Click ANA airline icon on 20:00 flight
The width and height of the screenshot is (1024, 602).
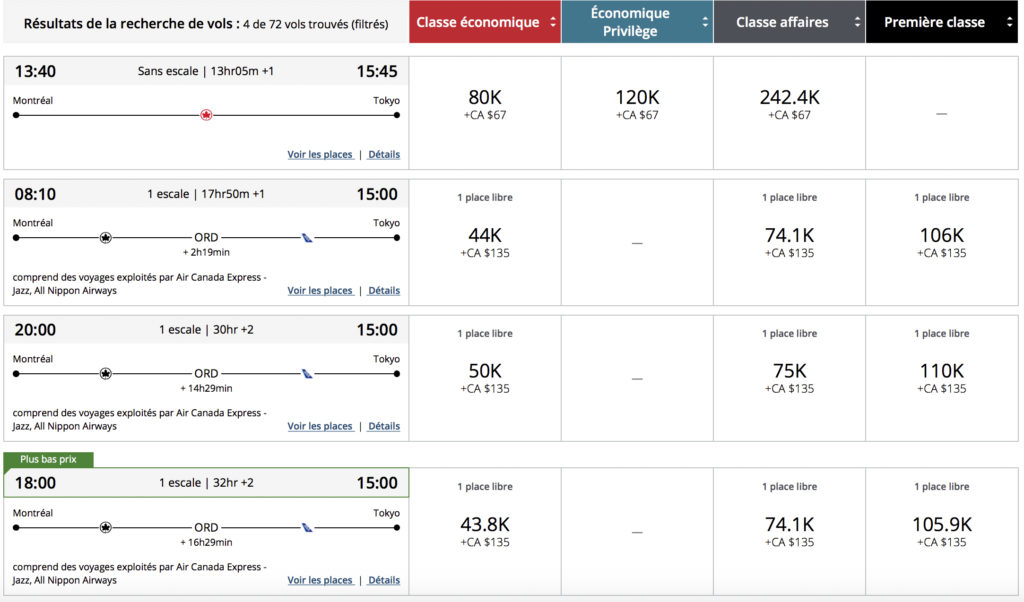[307, 374]
